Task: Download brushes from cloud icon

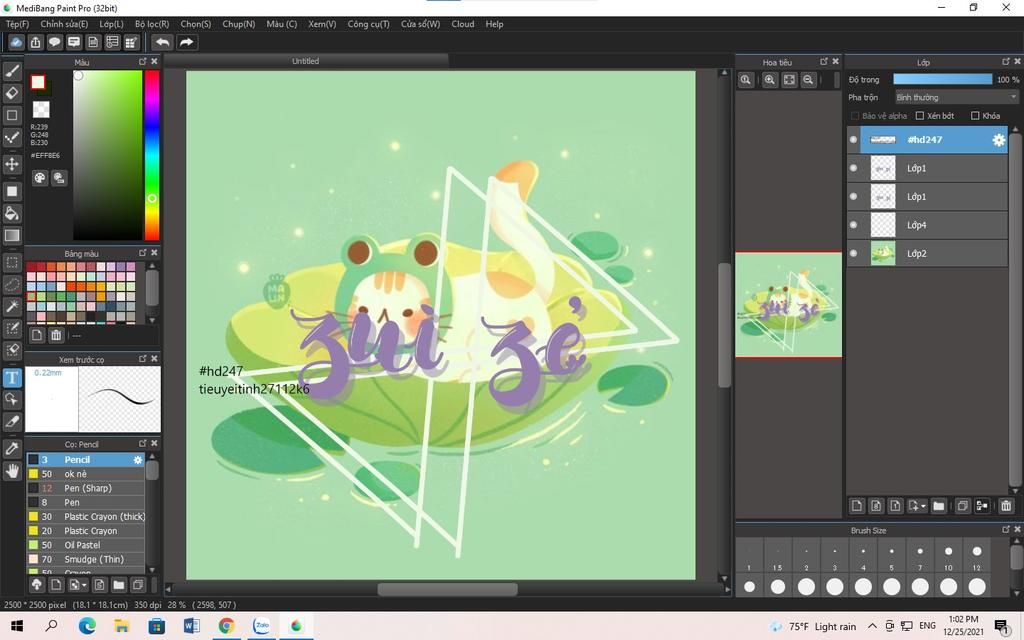Action: click(x=37, y=584)
